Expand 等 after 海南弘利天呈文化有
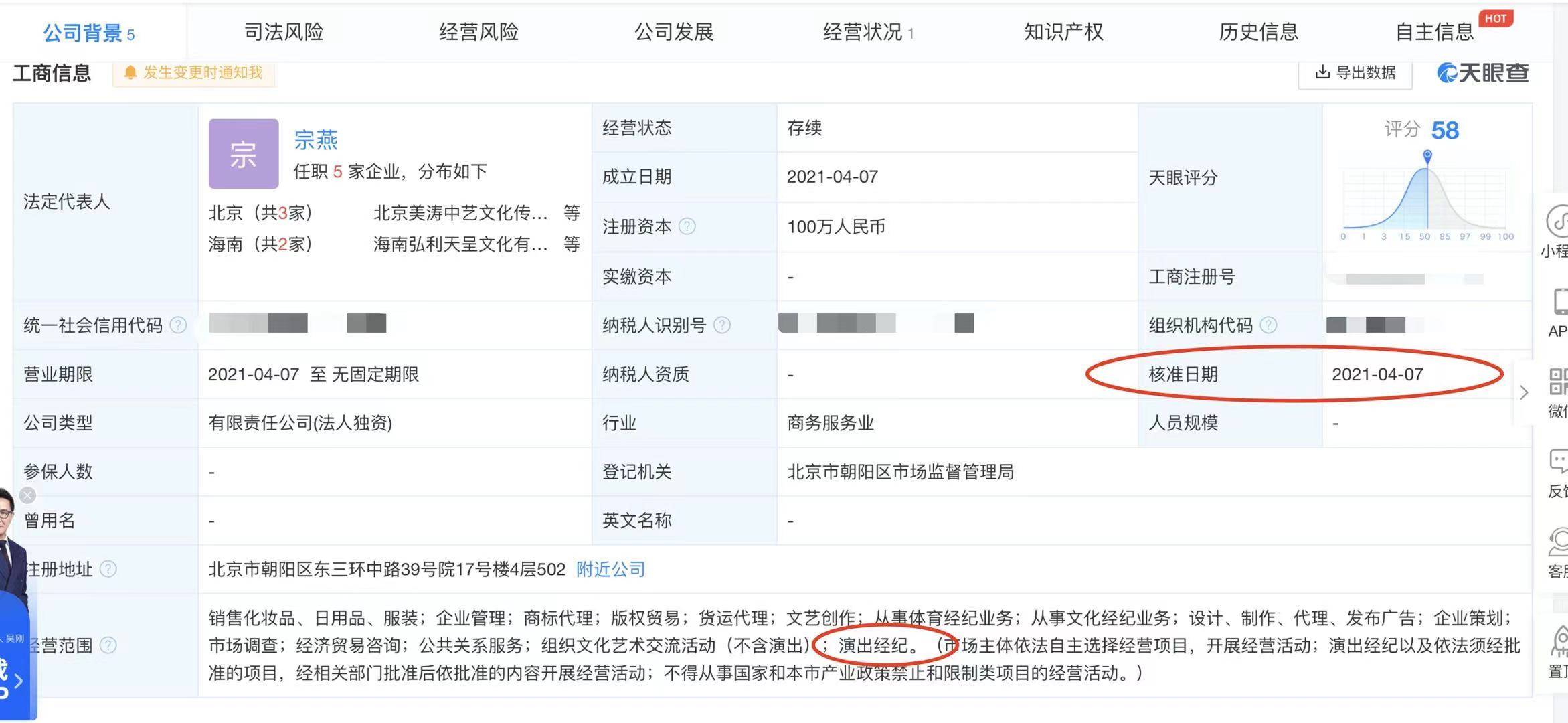 point(574,245)
